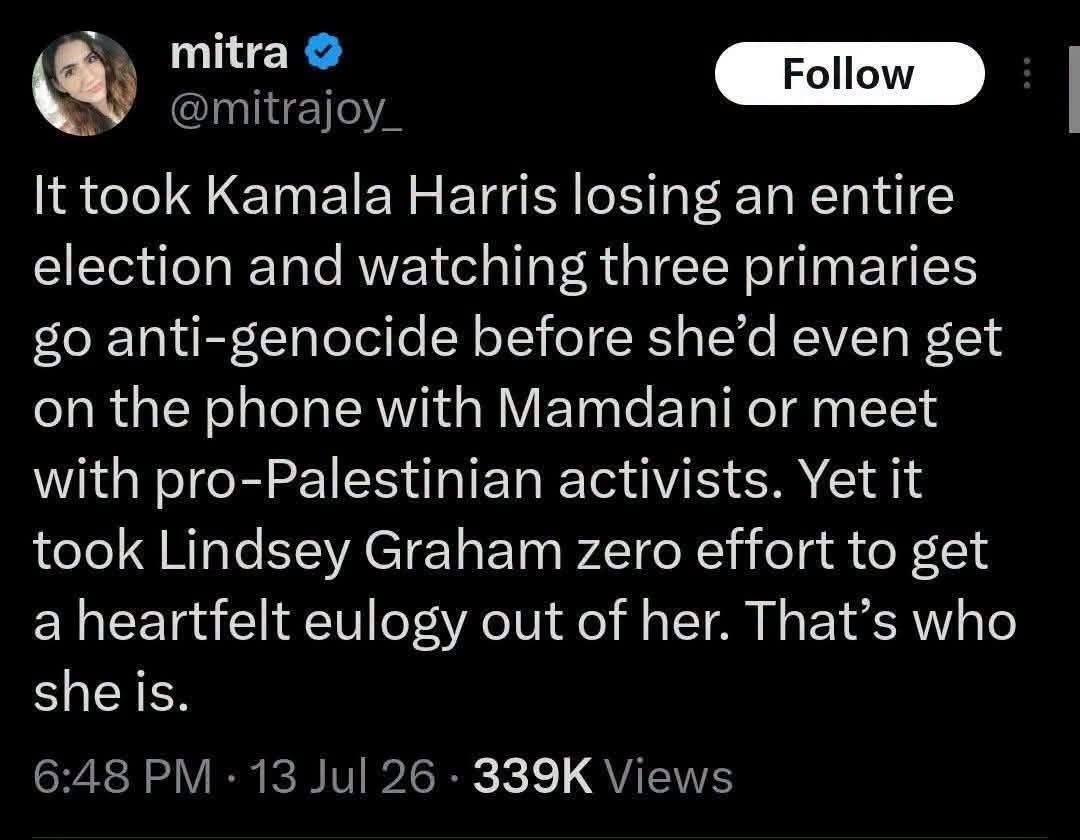Click the words Kamala Harris in tweet
The height and width of the screenshot is (840, 1080).
(x=381, y=196)
